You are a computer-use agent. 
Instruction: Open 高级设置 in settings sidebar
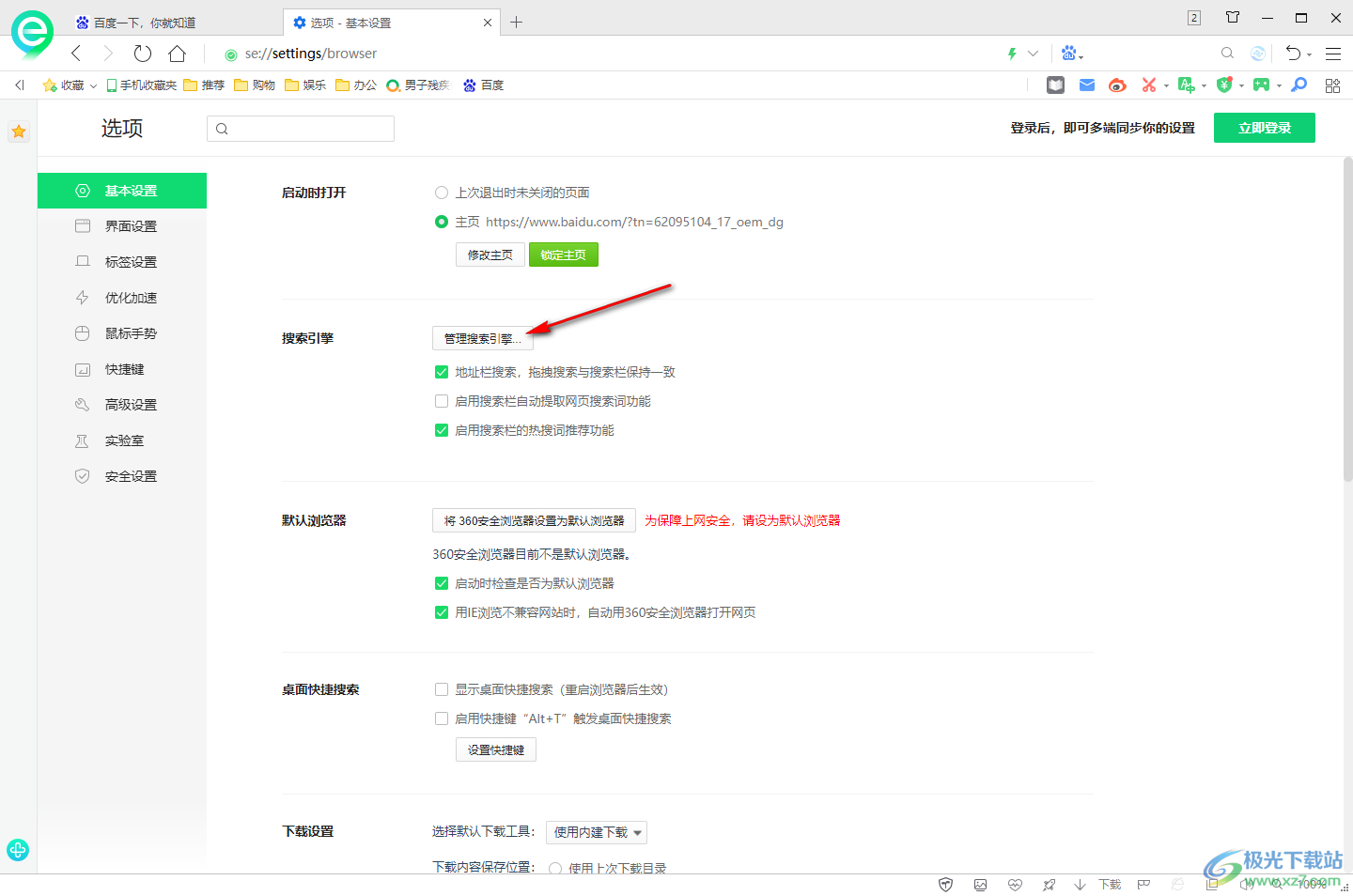[122, 405]
